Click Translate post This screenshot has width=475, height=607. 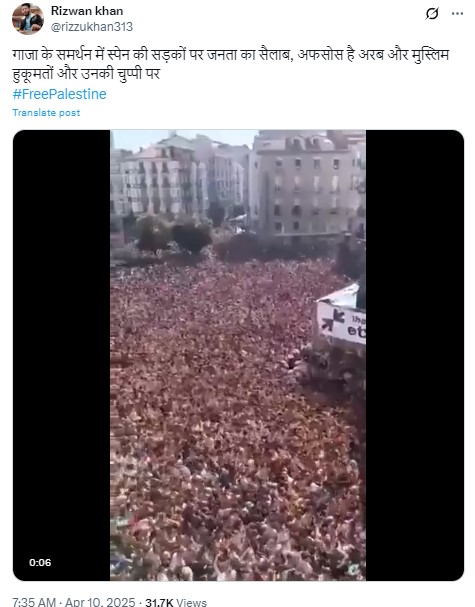(x=46, y=113)
